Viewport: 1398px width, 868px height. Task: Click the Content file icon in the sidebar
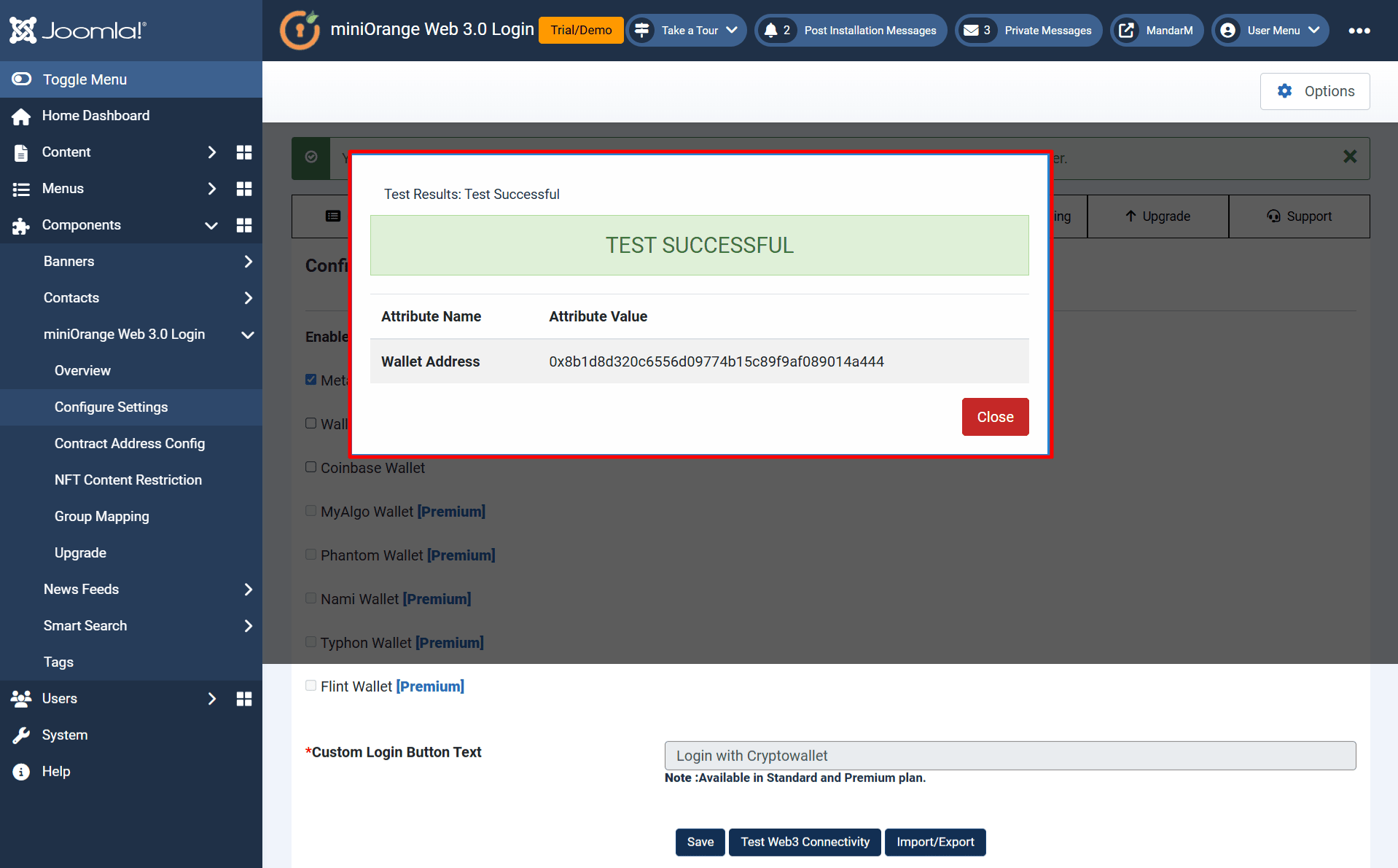[x=21, y=152]
